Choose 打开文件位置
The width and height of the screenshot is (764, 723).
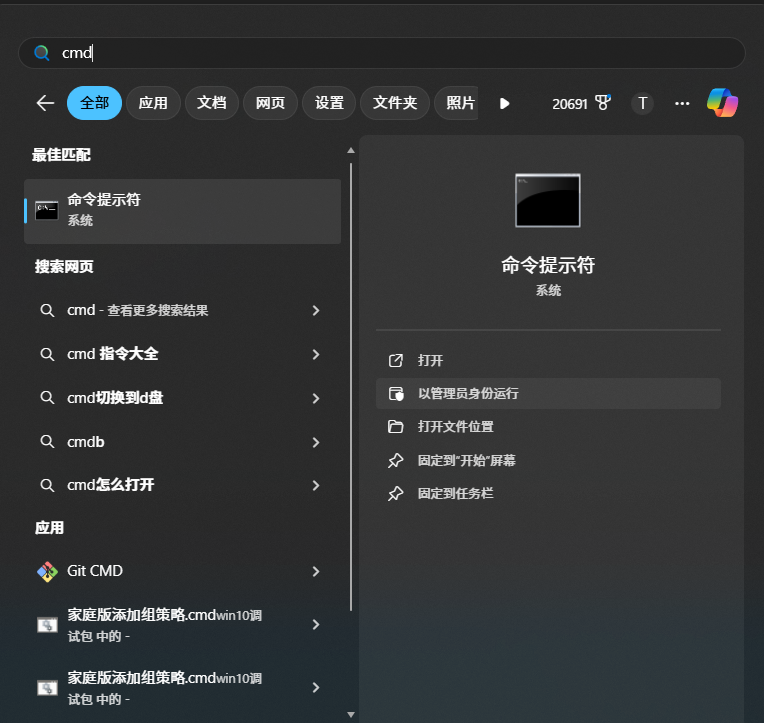pos(548,427)
